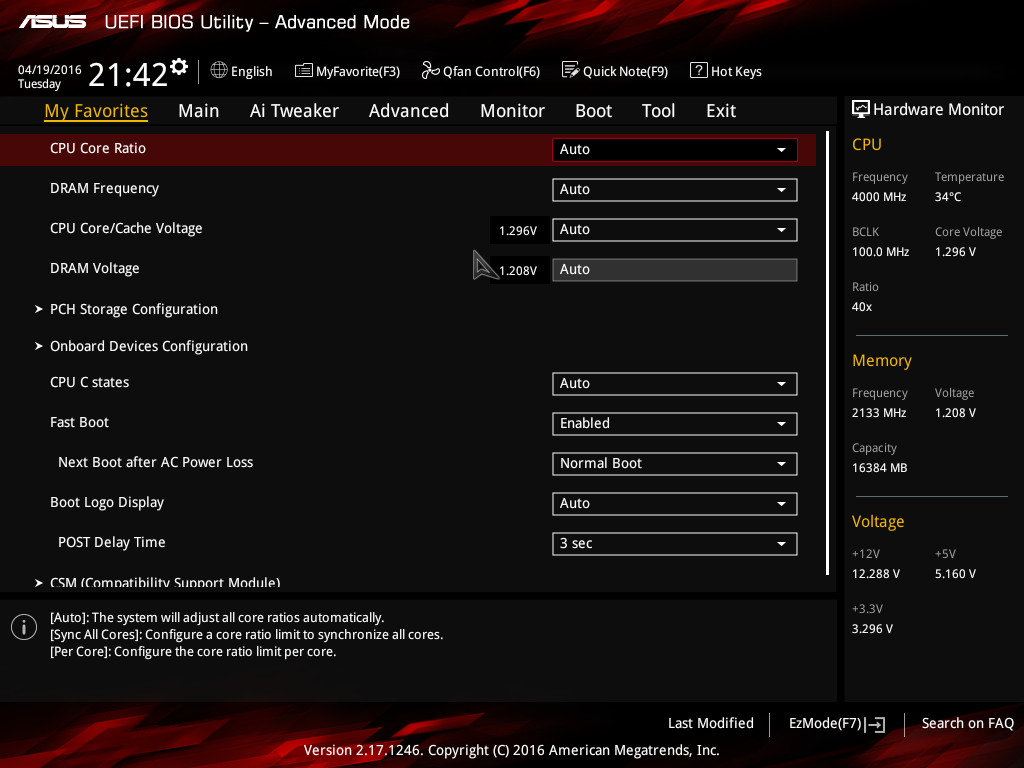This screenshot has height=768, width=1024.
Task: Switch to the Ai Tweaker tab
Action: [x=294, y=111]
